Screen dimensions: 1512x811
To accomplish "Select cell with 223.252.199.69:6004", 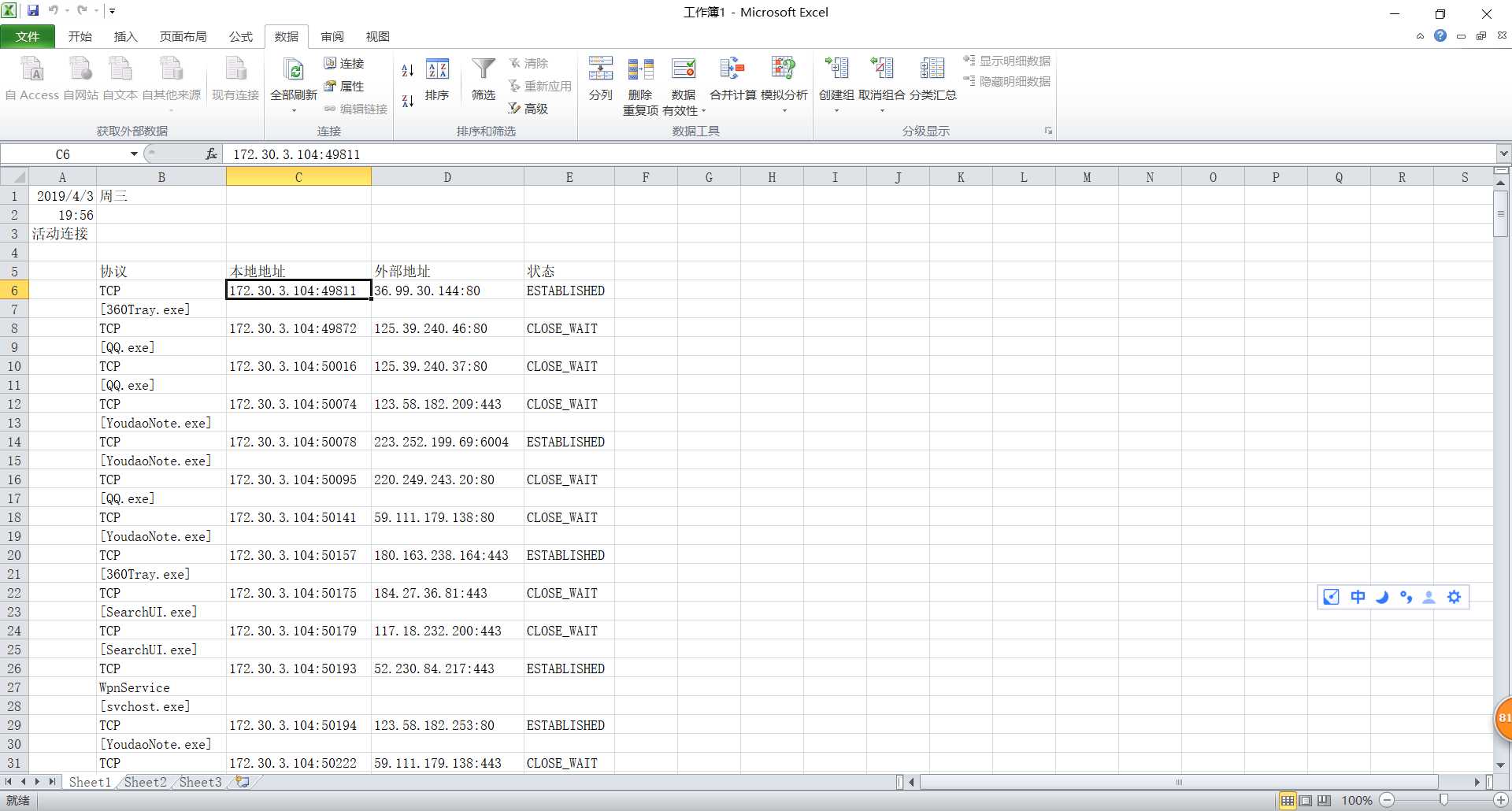I will click(x=447, y=442).
